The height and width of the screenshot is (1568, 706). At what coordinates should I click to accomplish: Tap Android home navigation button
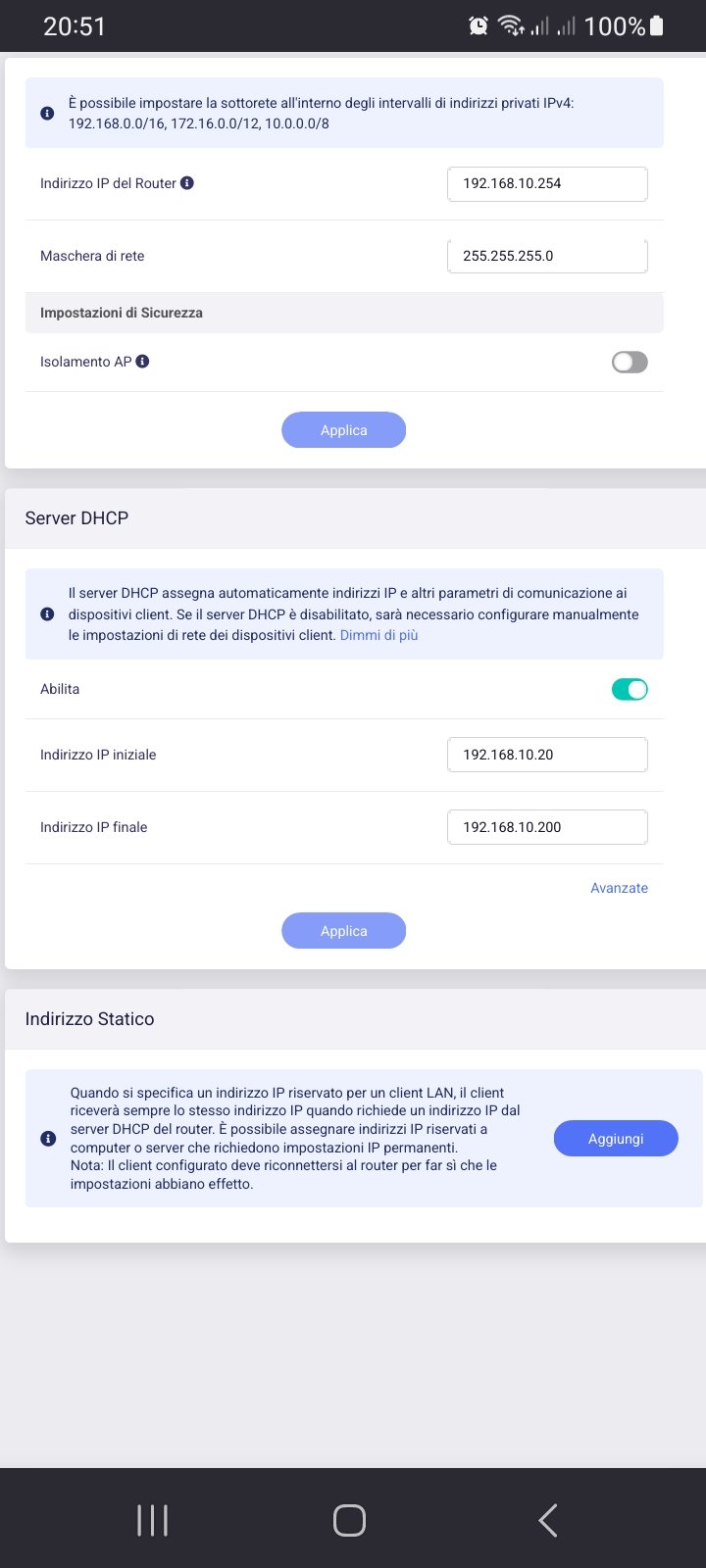click(350, 1521)
